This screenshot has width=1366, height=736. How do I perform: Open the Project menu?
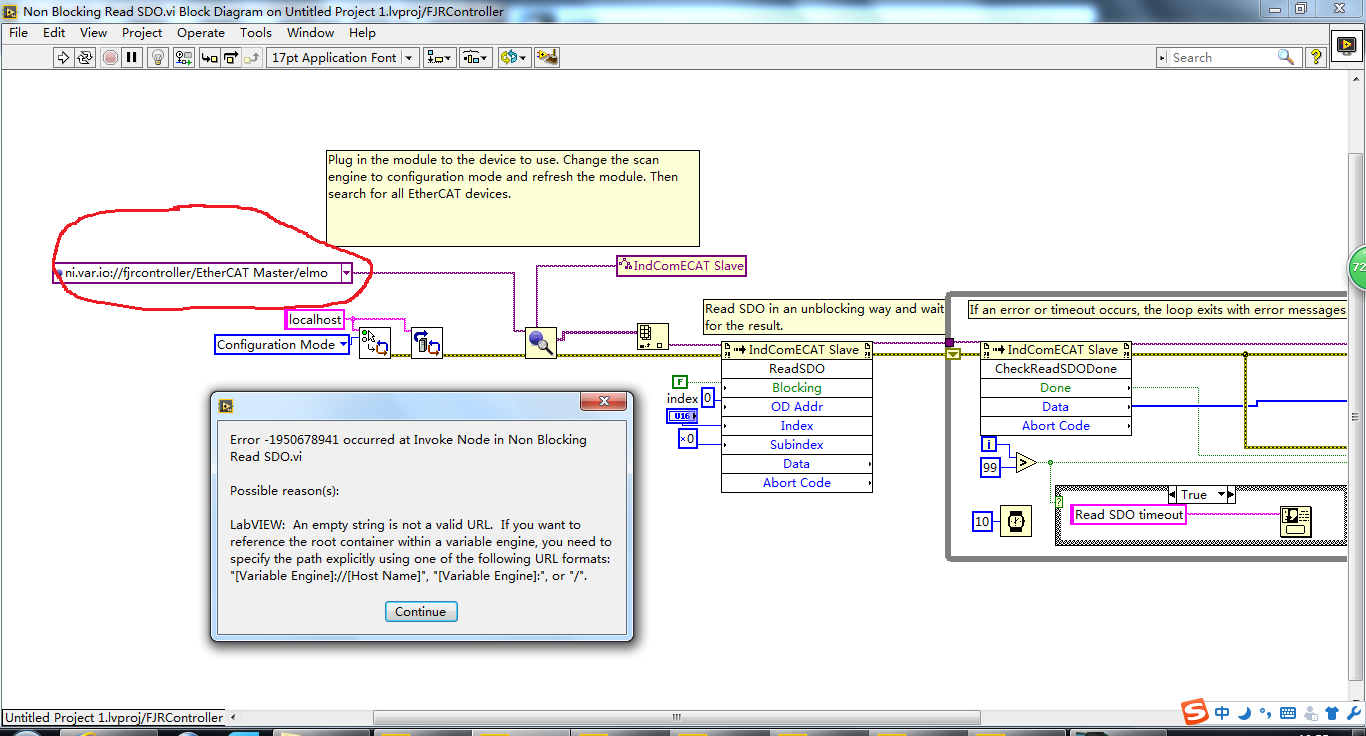[x=142, y=33]
